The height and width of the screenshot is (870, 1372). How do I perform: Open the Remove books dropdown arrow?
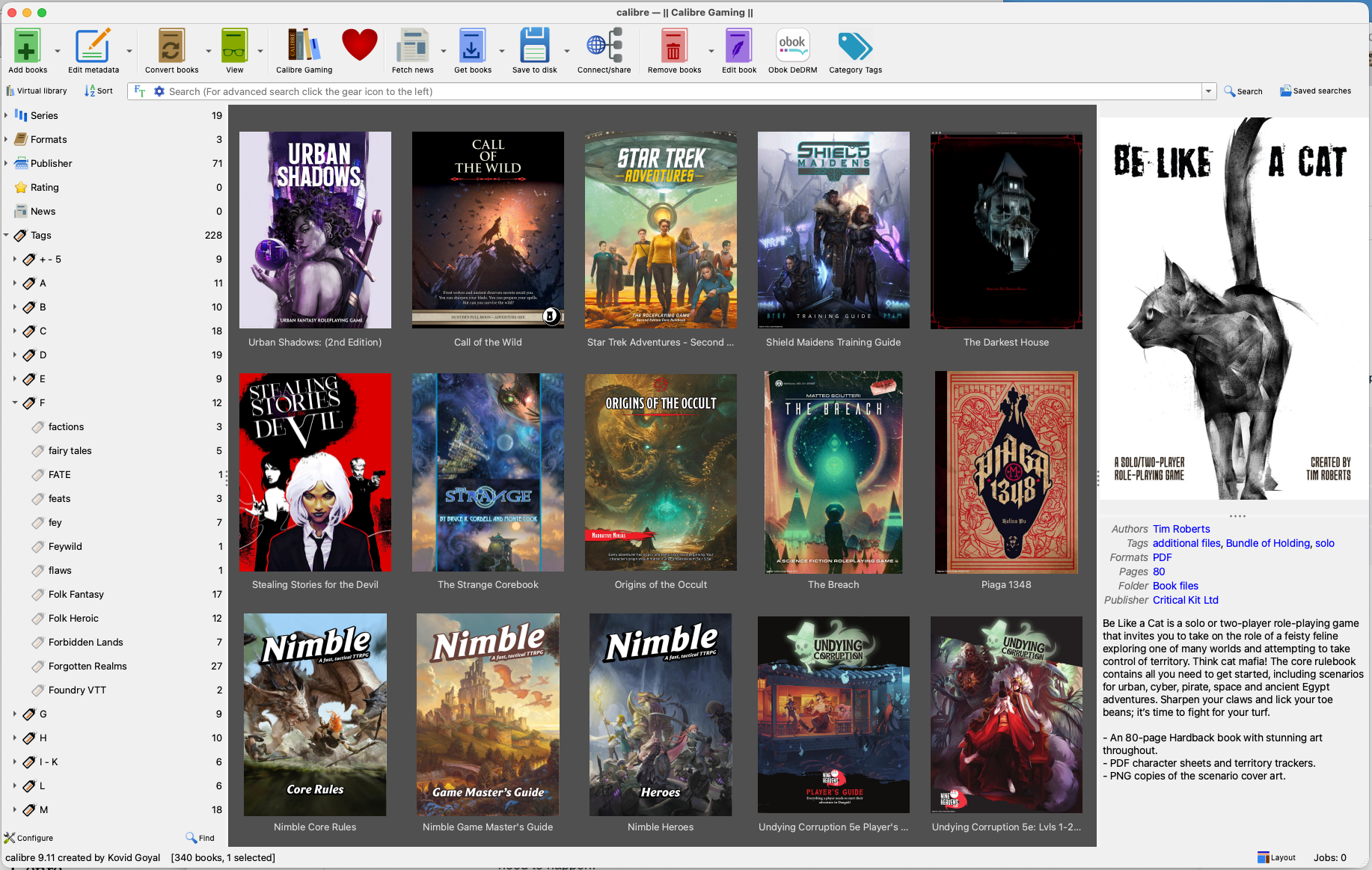[711, 51]
